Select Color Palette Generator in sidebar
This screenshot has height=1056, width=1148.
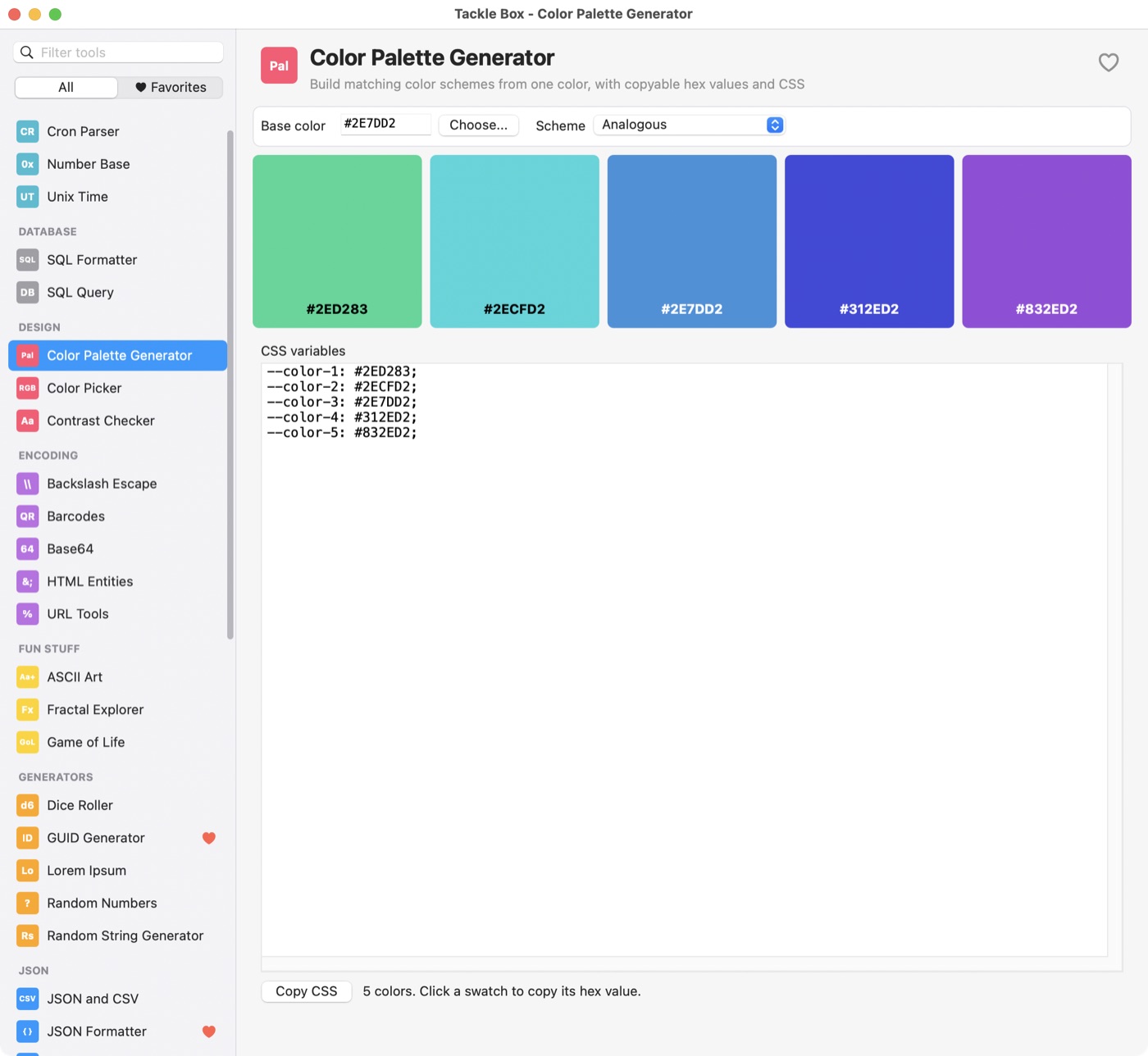click(117, 355)
